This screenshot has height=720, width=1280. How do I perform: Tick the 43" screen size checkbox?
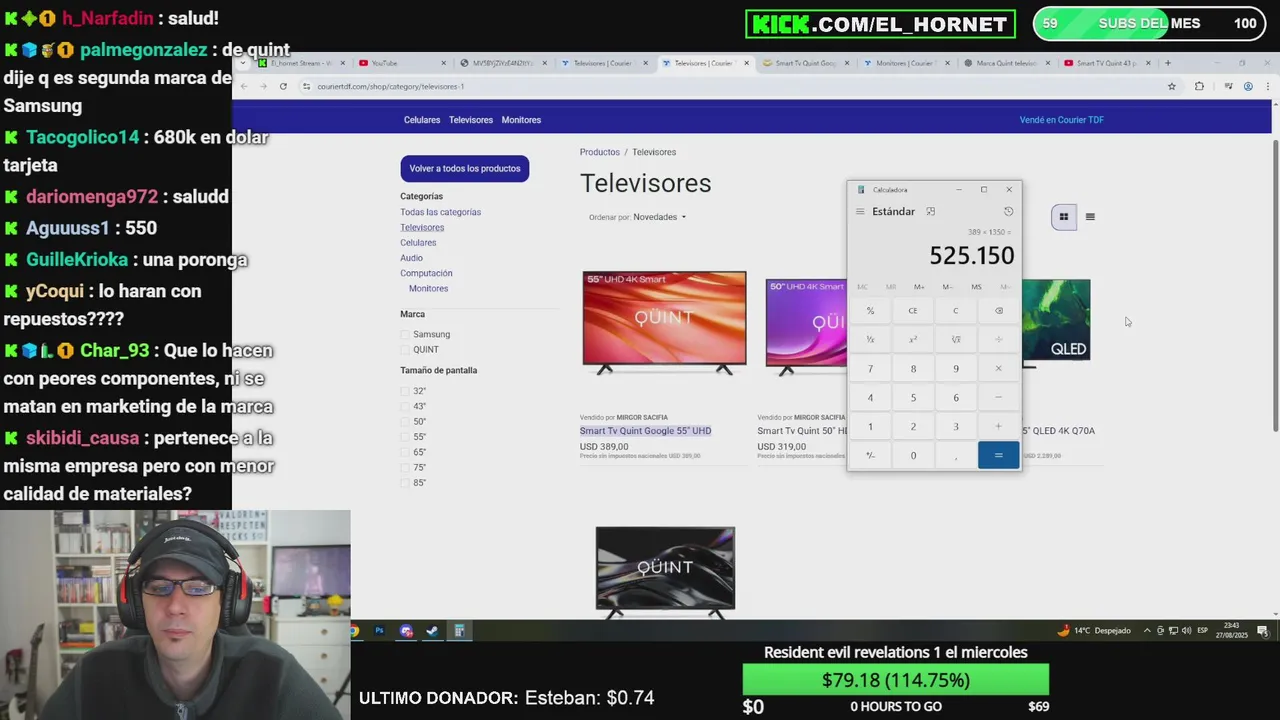(x=405, y=407)
